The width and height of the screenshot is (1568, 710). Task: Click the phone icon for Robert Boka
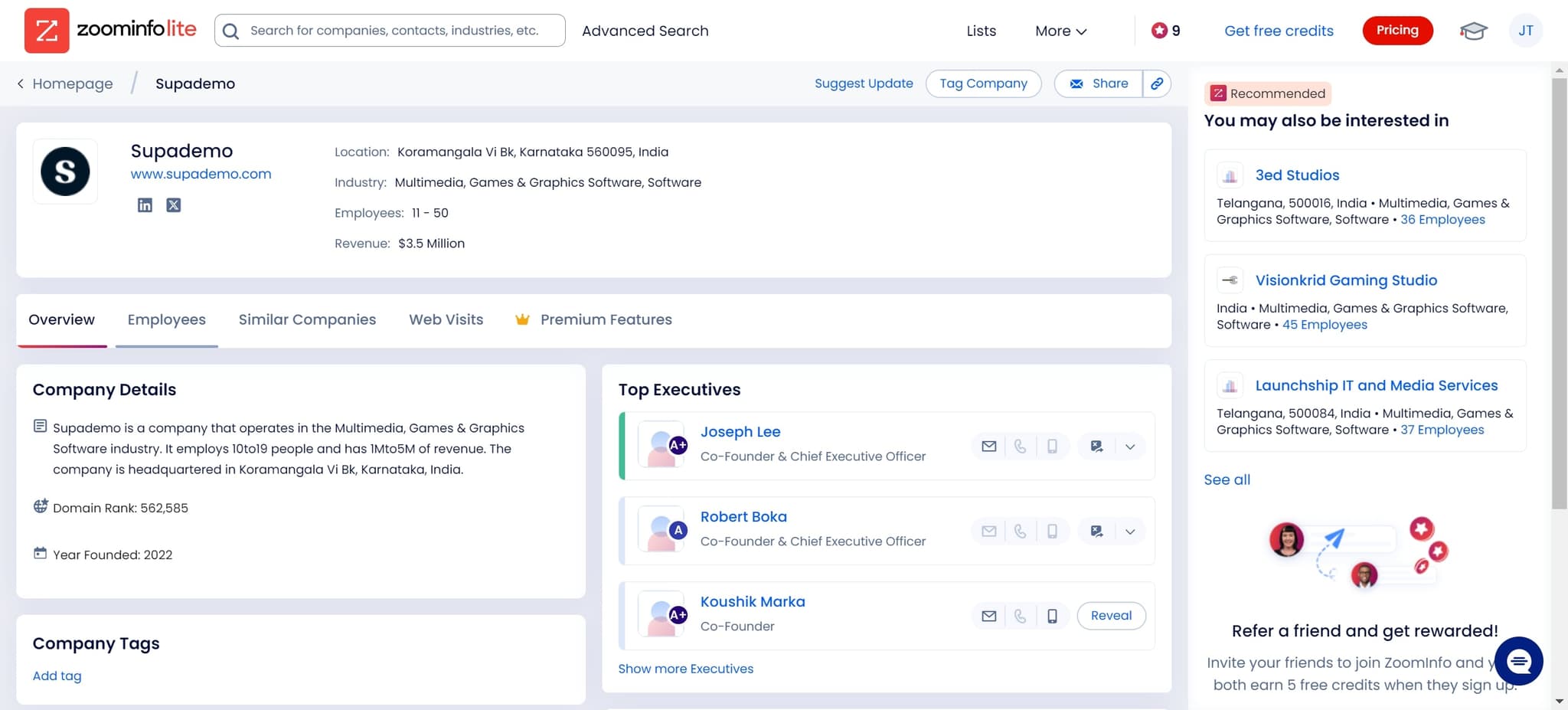point(1020,531)
